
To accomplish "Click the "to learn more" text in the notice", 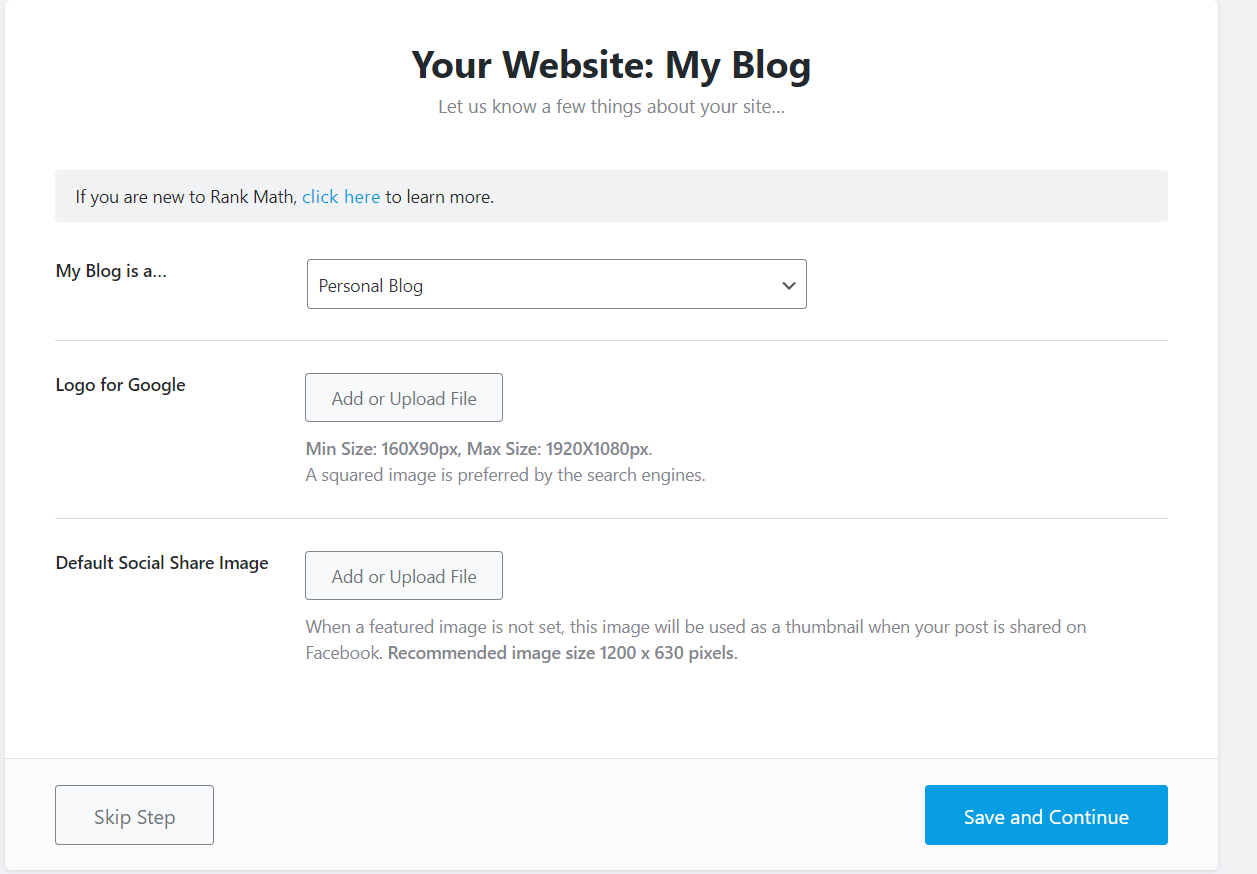I will click(x=440, y=197).
